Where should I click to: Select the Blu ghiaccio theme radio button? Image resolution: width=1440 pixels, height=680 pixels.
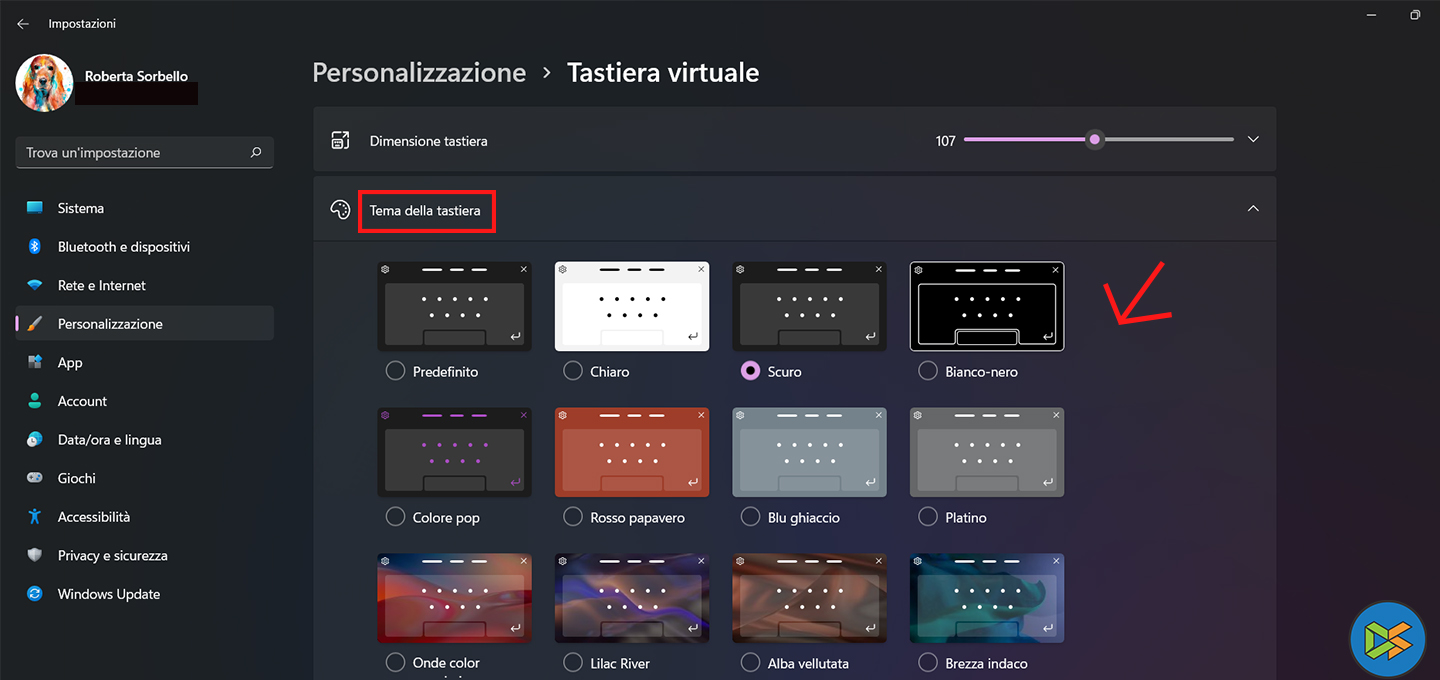750,517
